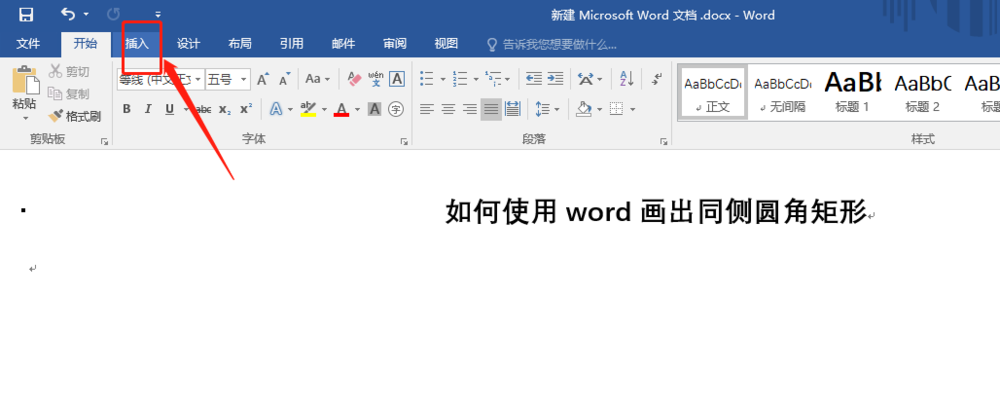Decrease paragraph indent
This screenshot has height=396, width=1000.
click(533, 79)
